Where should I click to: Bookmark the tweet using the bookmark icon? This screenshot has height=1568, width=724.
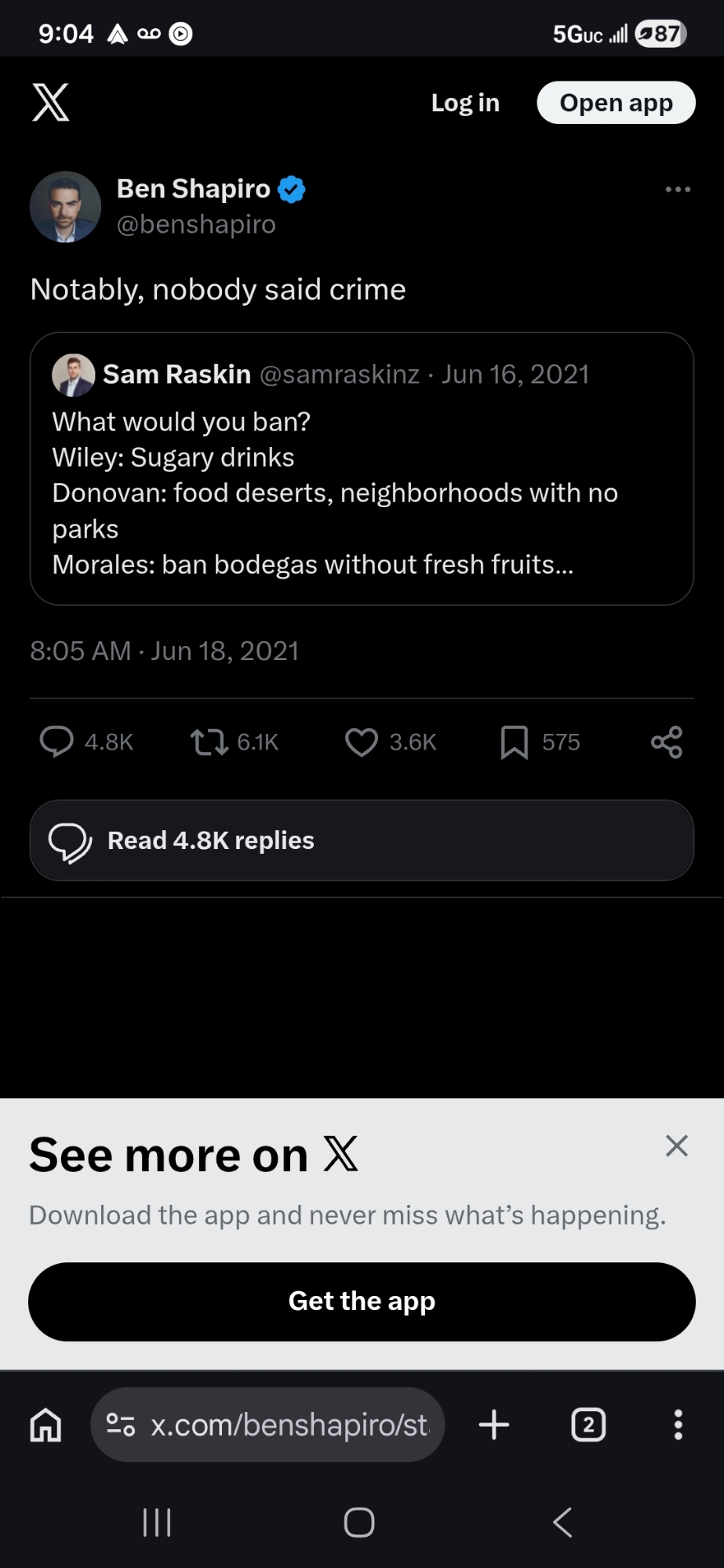click(514, 742)
